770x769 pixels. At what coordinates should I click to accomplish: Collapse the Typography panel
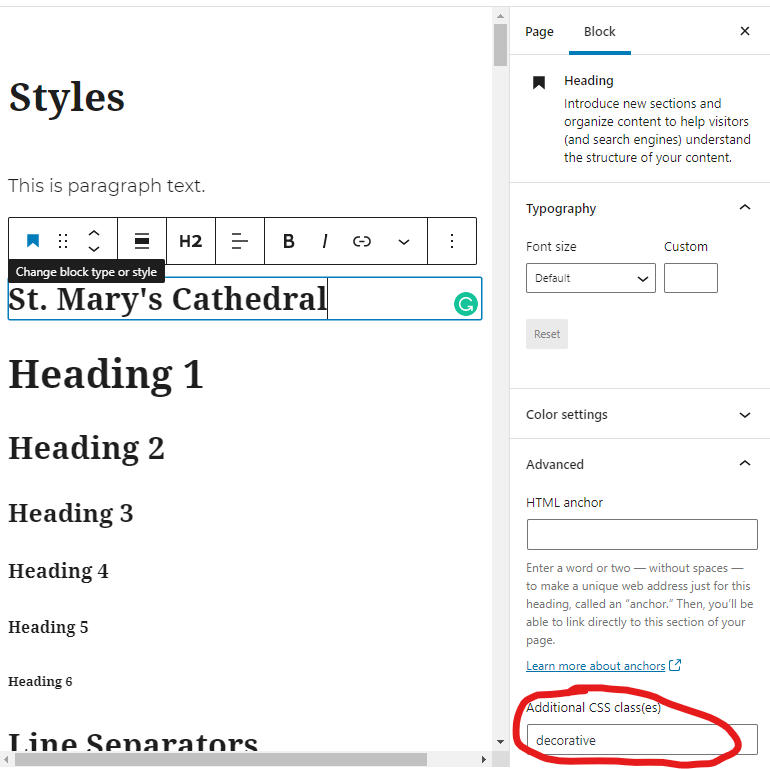(x=744, y=208)
